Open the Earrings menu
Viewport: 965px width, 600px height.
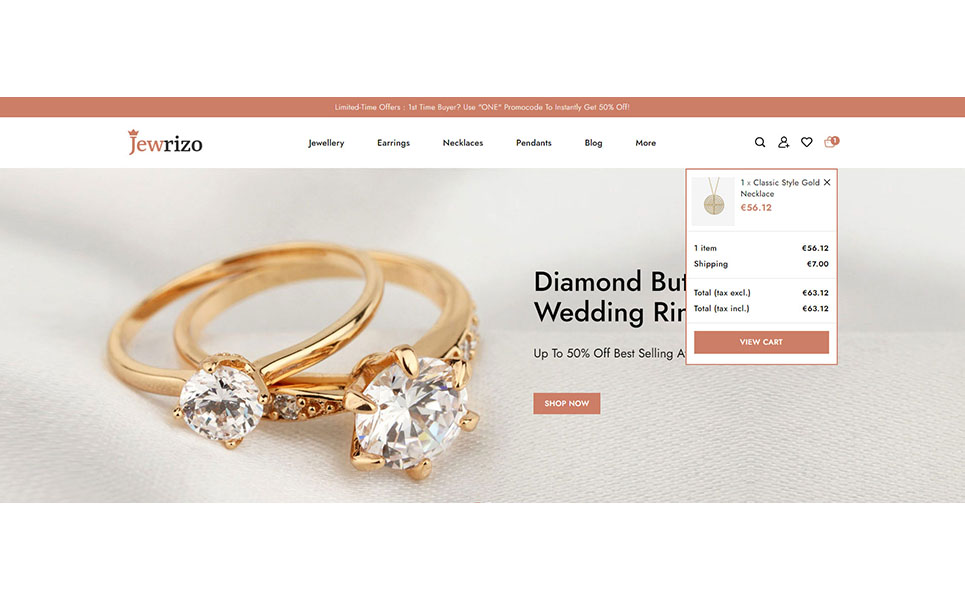point(393,143)
